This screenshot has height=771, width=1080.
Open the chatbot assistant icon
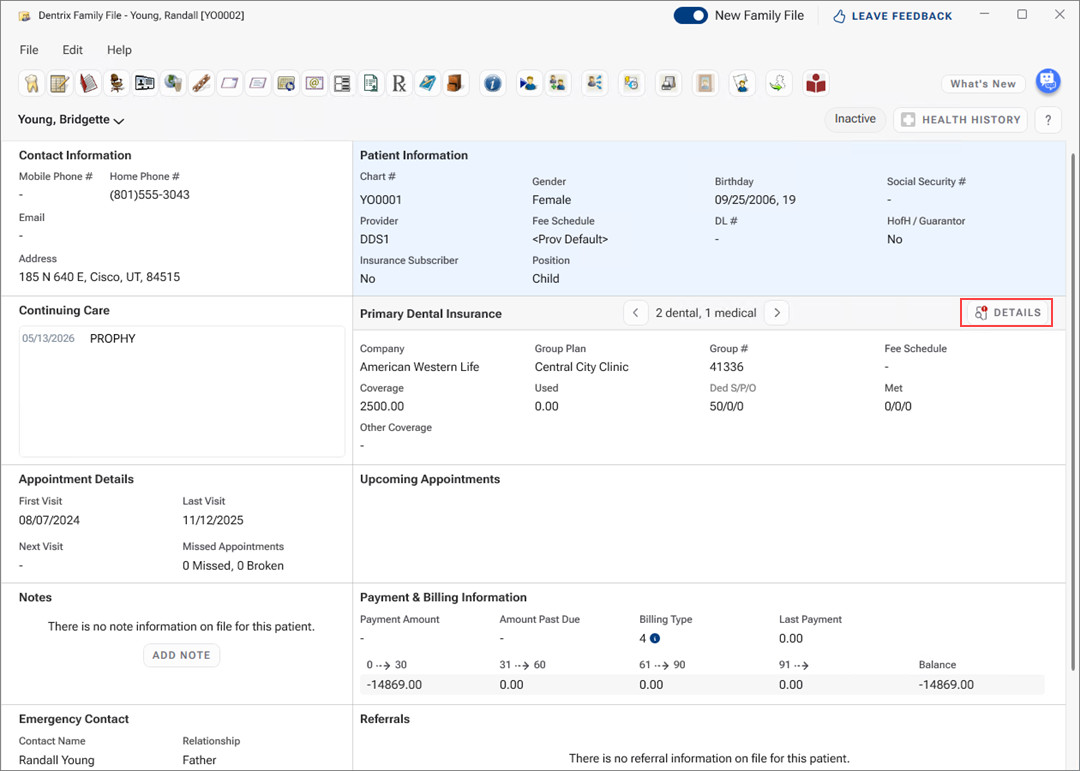[x=1047, y=82]
